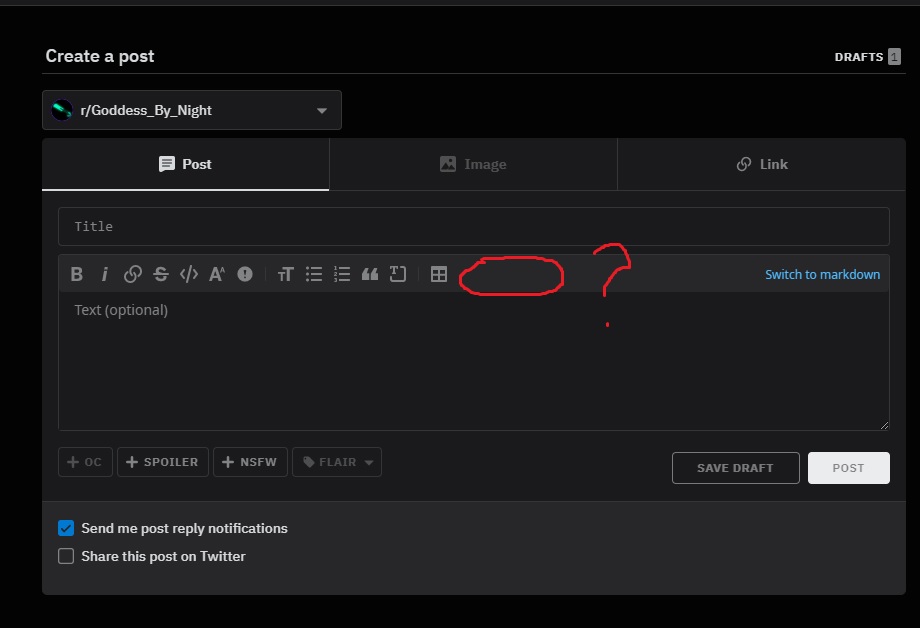The width and height of the screenshot is (920, 628).
Task: Insert a code block
Action: coord(398,274)
